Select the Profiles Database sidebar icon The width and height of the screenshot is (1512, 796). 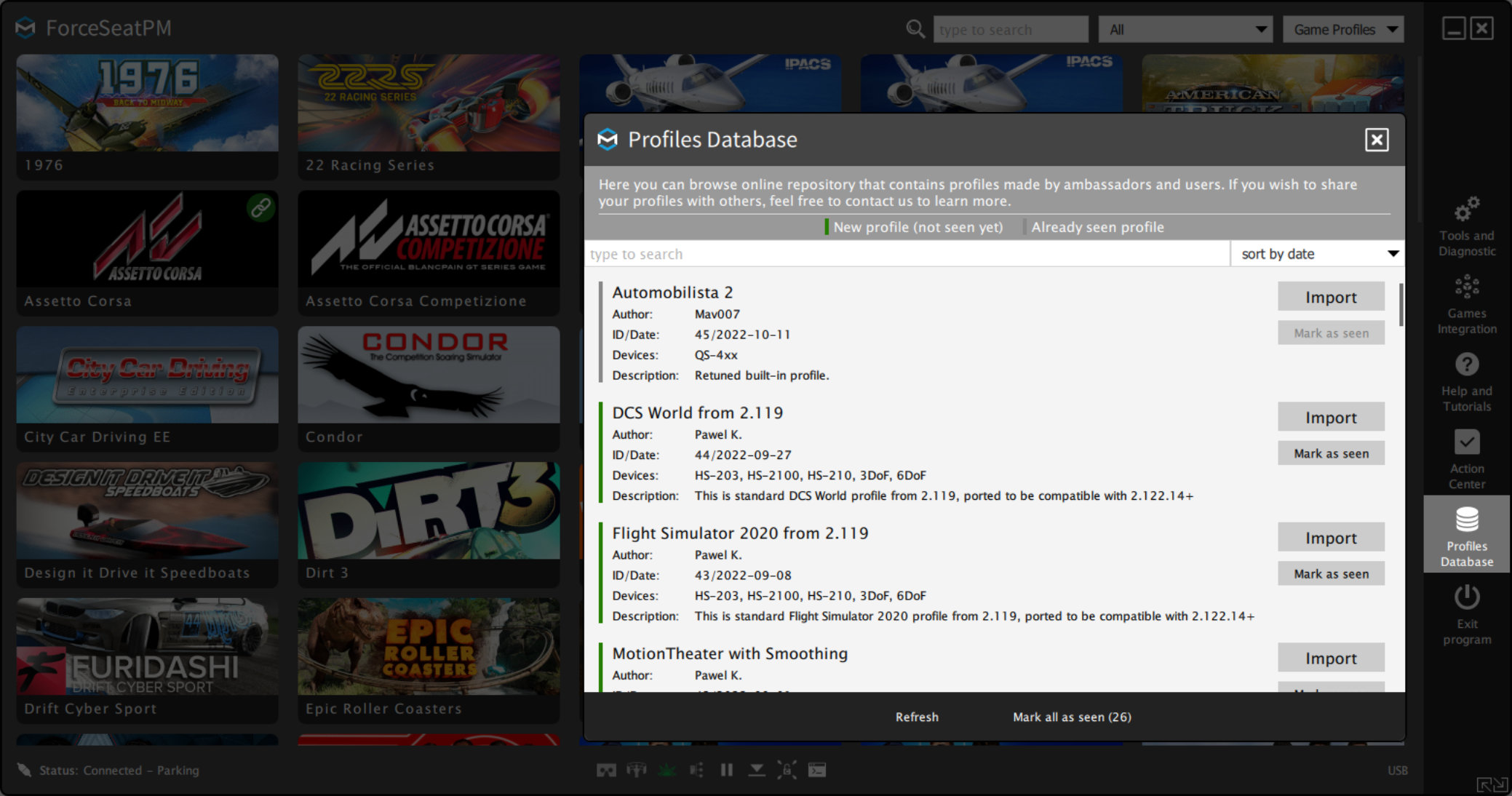1466,520
